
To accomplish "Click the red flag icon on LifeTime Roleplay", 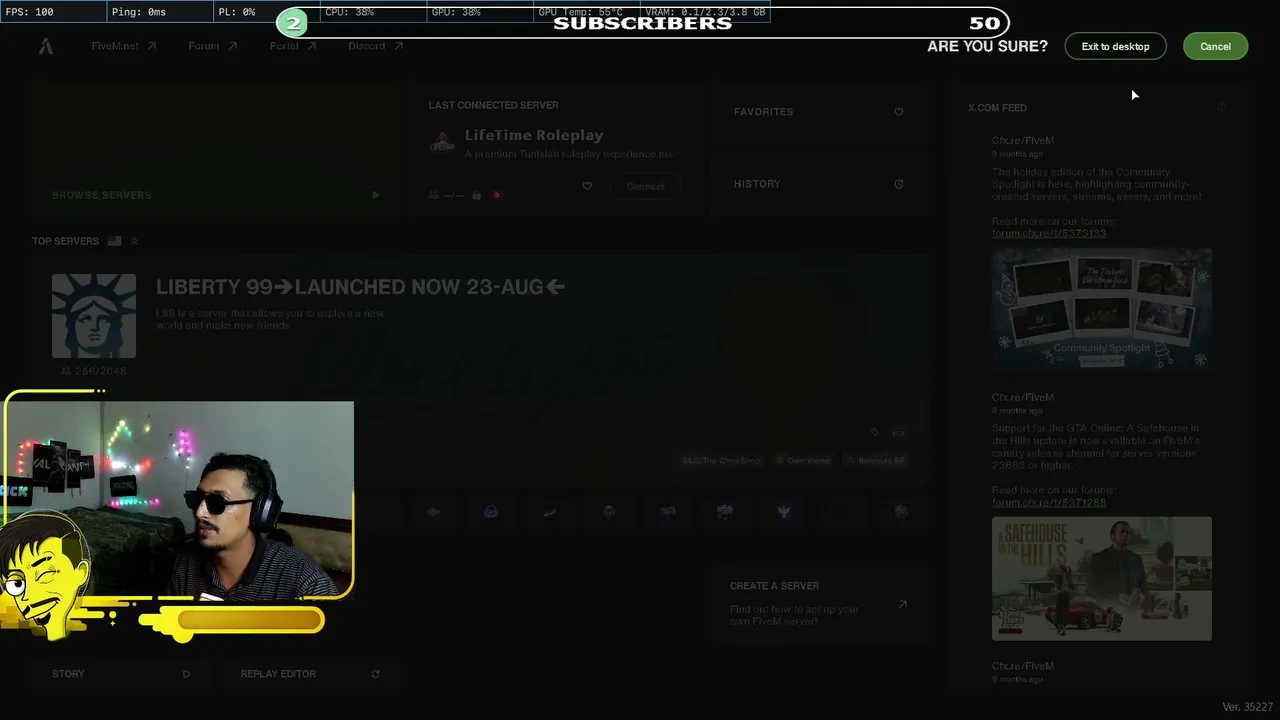I will (496, 195).
